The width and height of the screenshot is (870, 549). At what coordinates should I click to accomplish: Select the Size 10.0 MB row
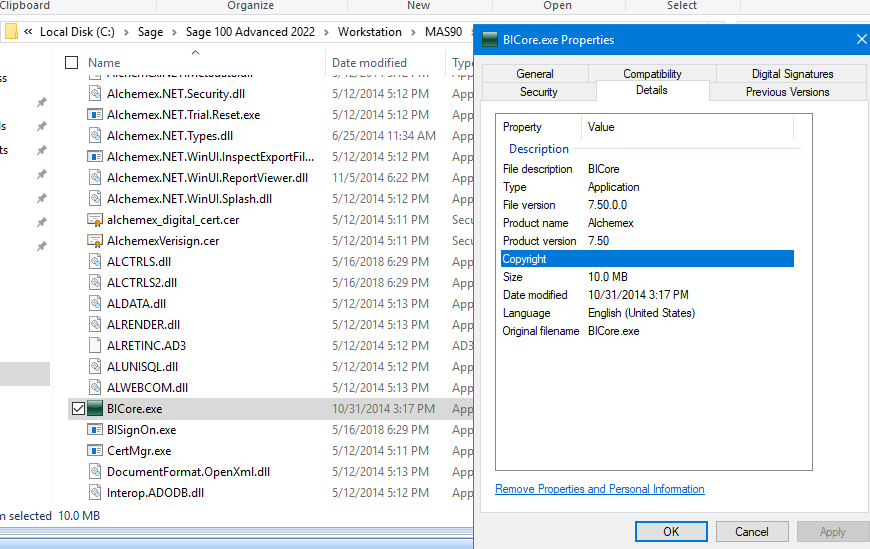pos(648,276)
